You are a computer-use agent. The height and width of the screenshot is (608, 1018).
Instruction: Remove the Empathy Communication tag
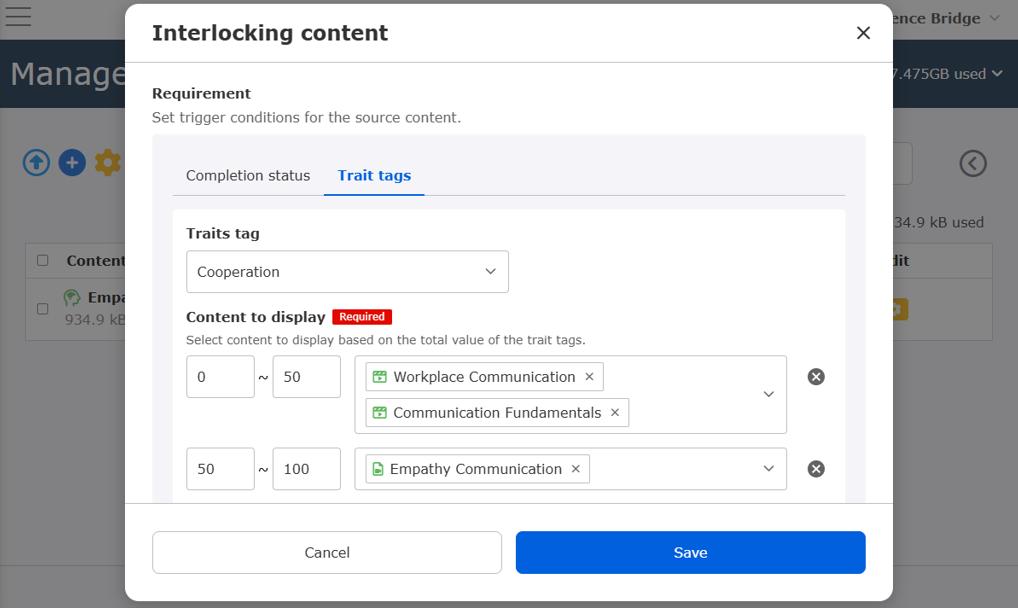(x=575, y=469)
